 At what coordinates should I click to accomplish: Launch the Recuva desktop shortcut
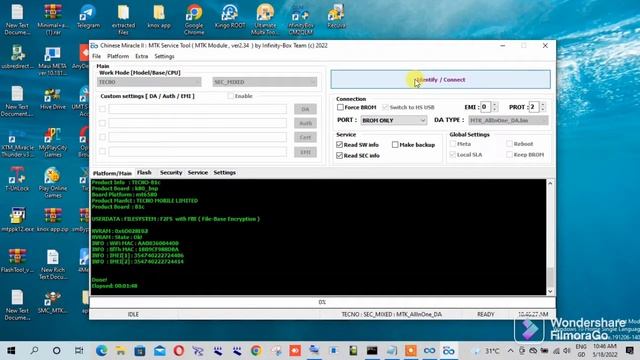point(336,17)
